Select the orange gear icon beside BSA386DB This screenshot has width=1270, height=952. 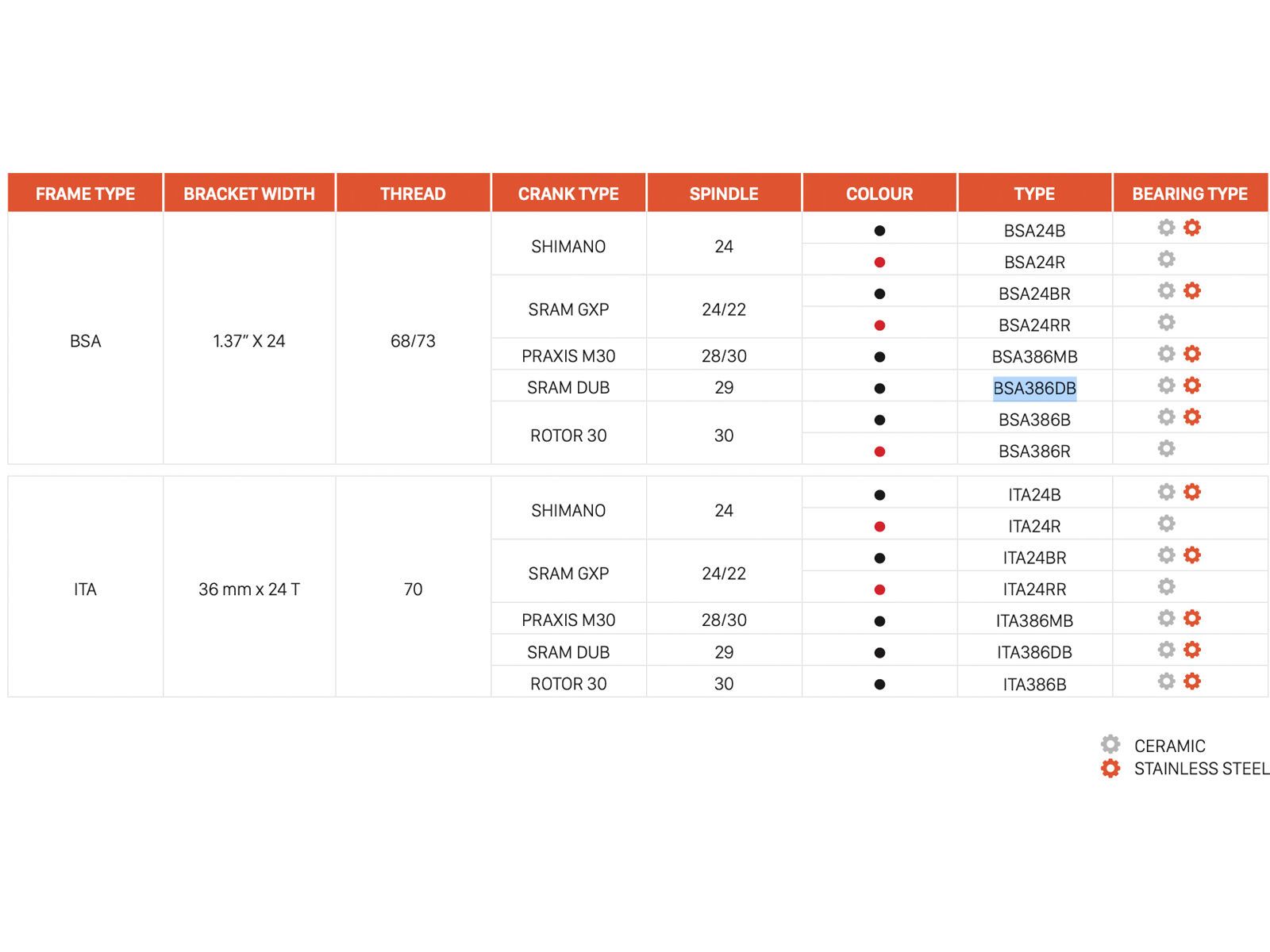[x=1191, y=386]
